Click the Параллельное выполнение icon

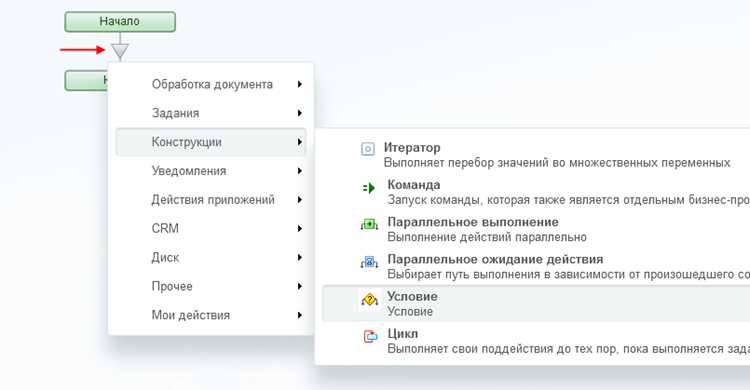point(369,224)
